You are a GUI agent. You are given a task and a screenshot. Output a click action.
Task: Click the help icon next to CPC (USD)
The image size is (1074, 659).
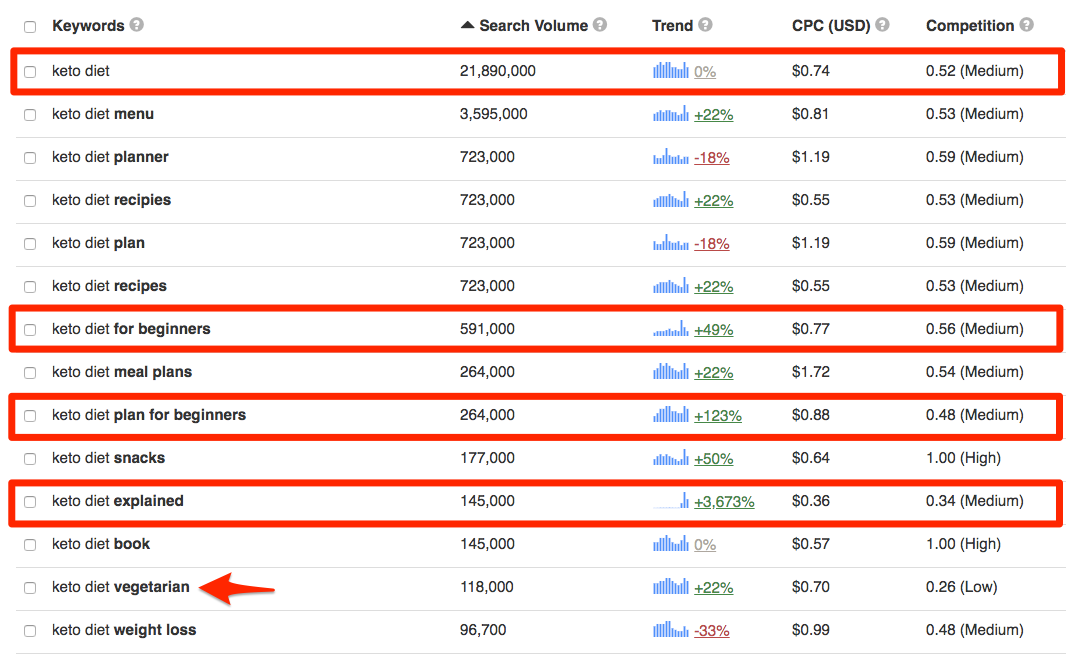[x=882, y=25]
